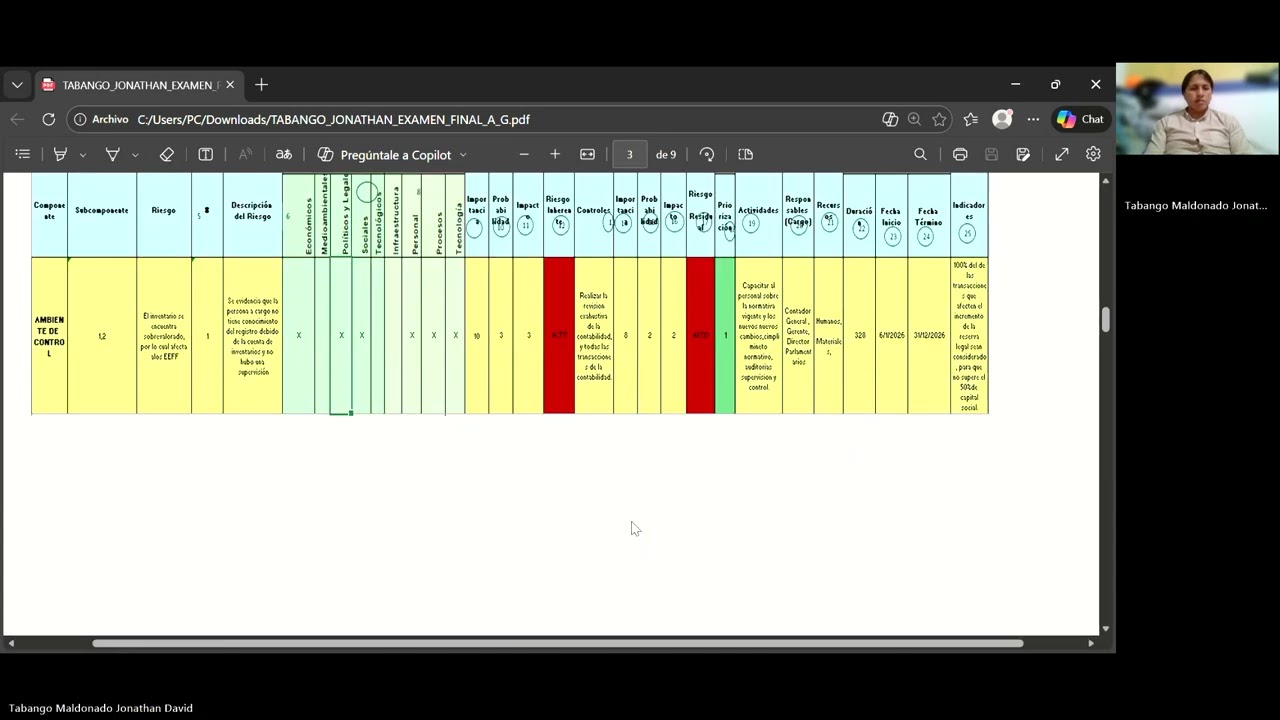Click the vertical scrollbar thumb
The image size is (1280, 720).
(x=1105, y=320)
